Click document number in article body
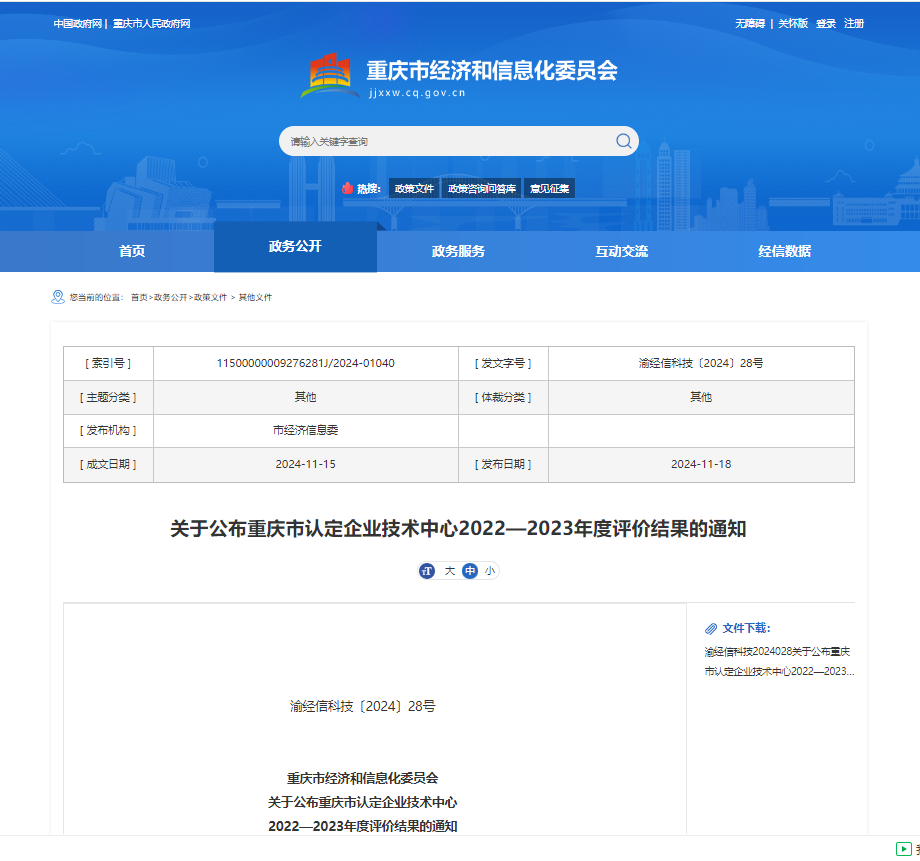This screenshot has height=861, width=920. [x=363, y=706]
